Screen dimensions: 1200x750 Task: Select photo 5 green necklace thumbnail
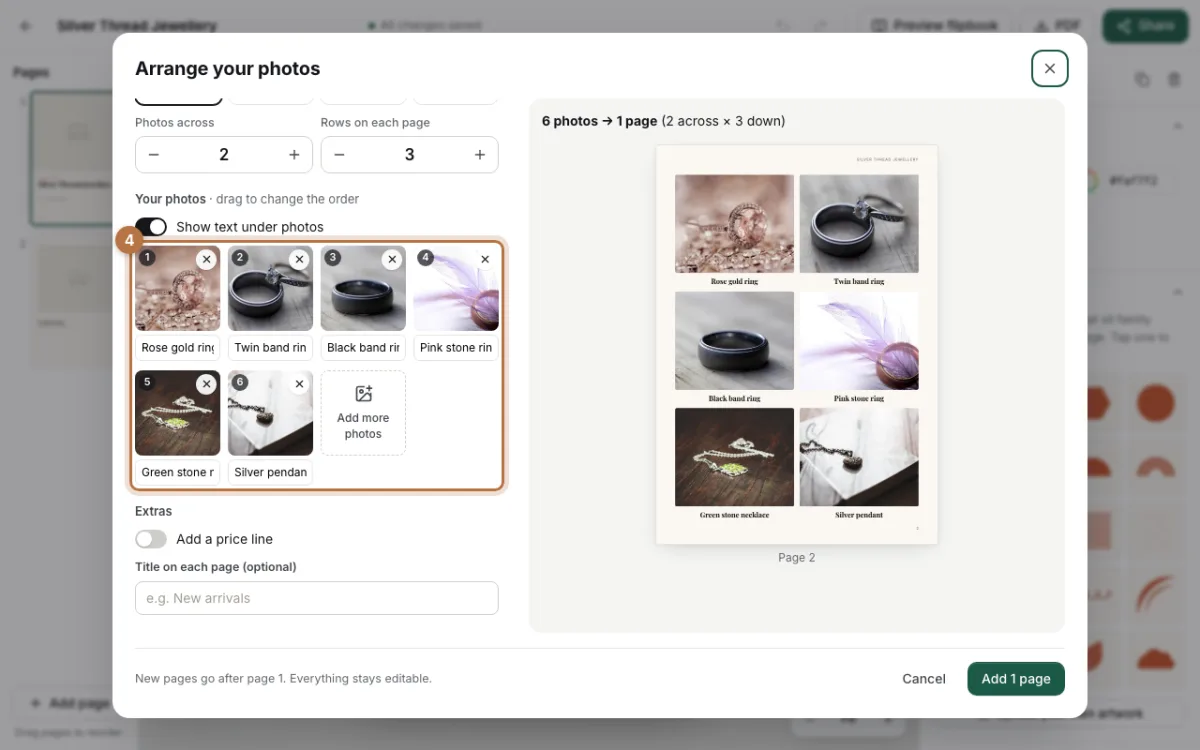point(177,413)
